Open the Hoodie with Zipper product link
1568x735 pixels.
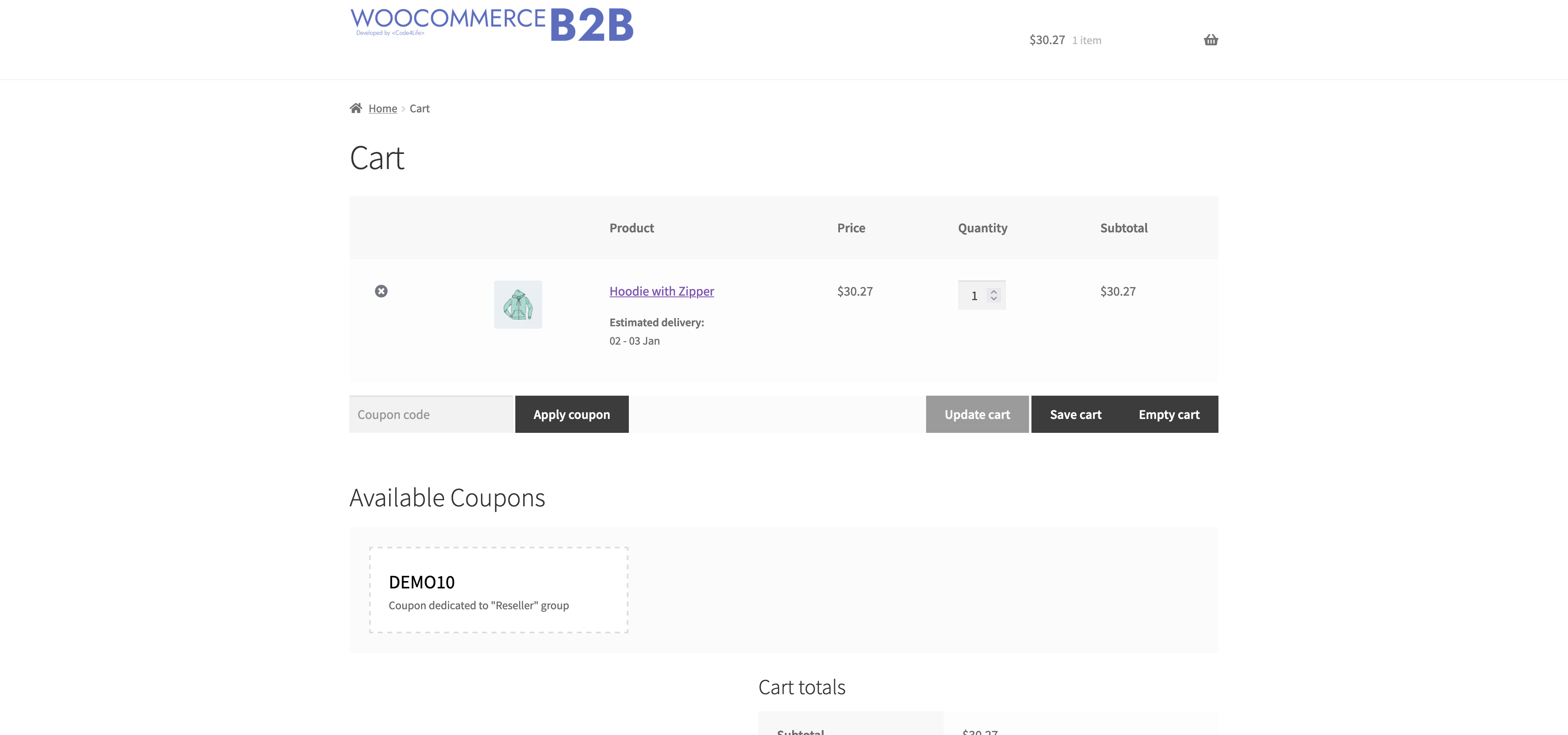click(661, 292)
